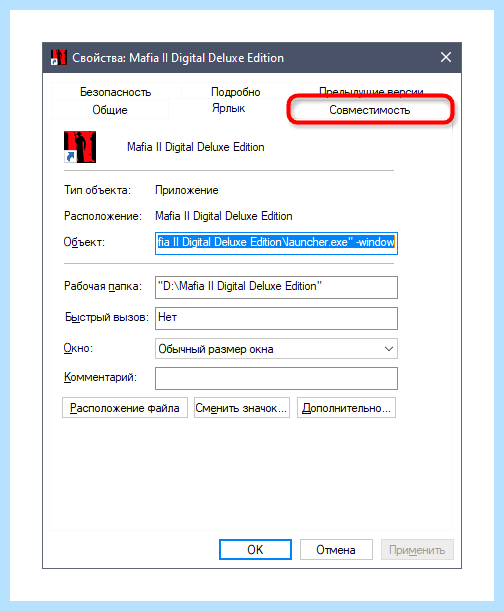Image resolution: width=504 pixels, height=611 pixels.
Task: Click the Отмена button
Action: click(336, 549)
